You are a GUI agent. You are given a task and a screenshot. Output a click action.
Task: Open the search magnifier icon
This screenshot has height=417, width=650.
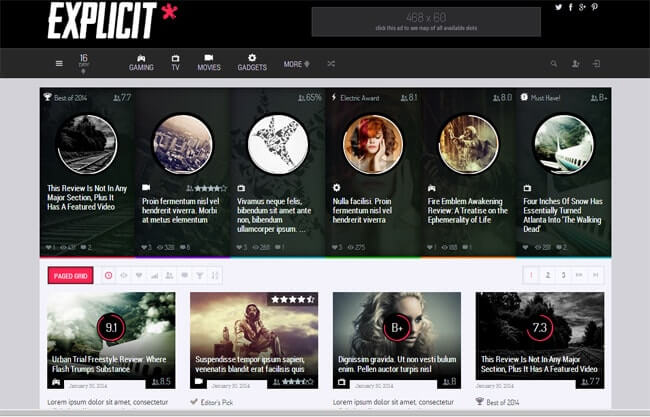pyautogui.click(x=554, y=64)
